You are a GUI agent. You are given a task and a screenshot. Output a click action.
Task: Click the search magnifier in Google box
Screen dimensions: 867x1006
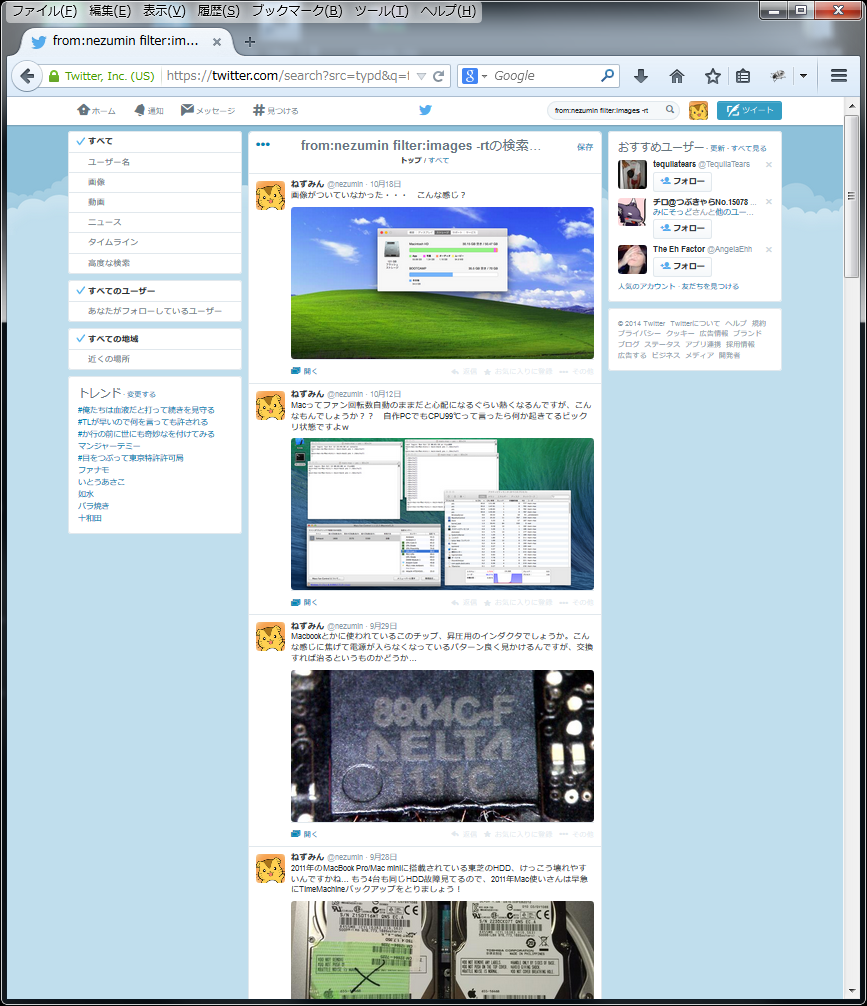(x=607, y=76)
